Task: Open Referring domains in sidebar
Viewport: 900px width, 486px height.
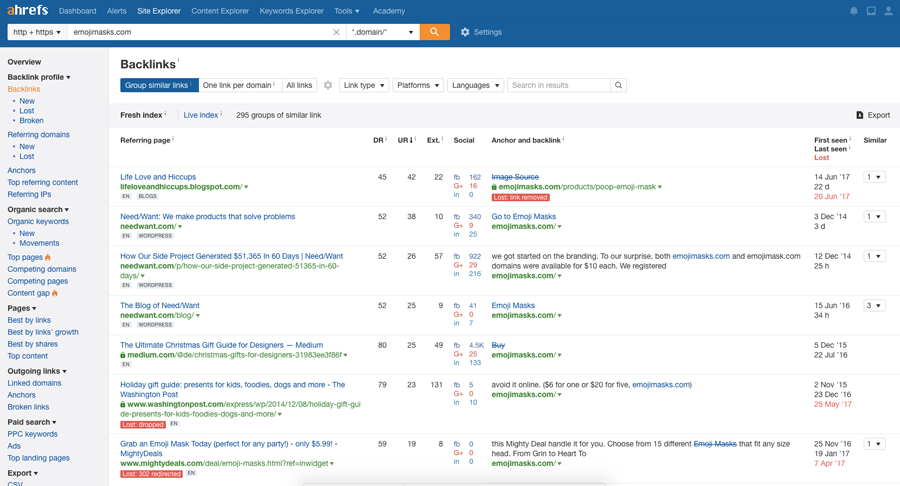Action: (x=38, y=134)
